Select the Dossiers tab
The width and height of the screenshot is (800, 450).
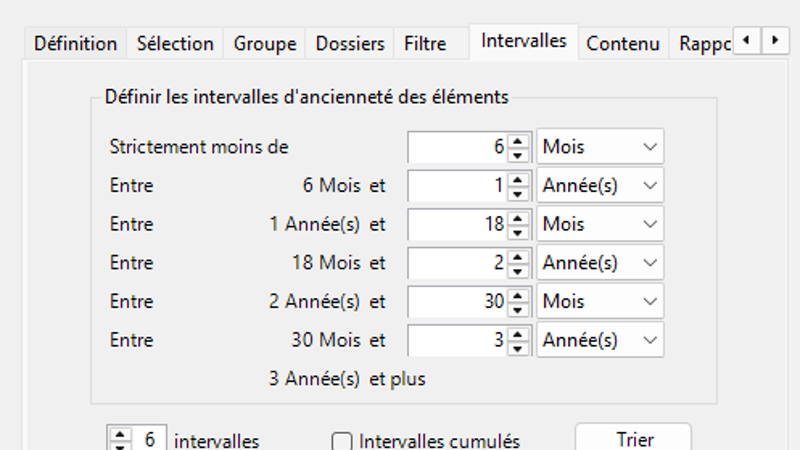pos(350,44)
